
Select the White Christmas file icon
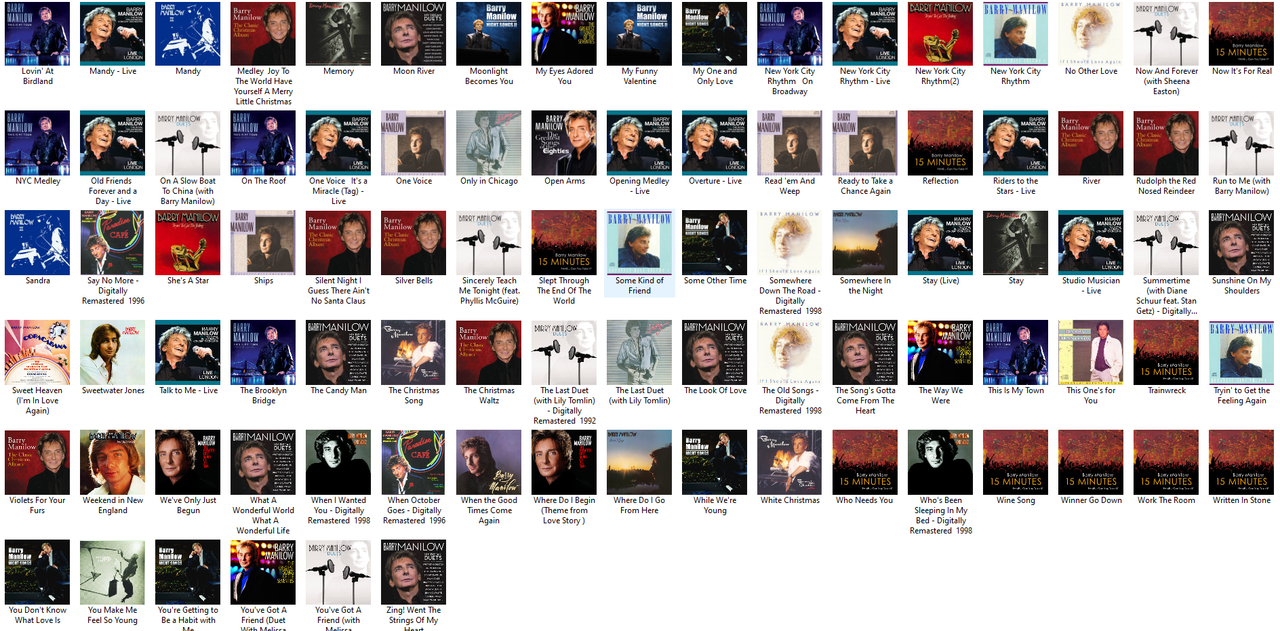tap(790, 463)
